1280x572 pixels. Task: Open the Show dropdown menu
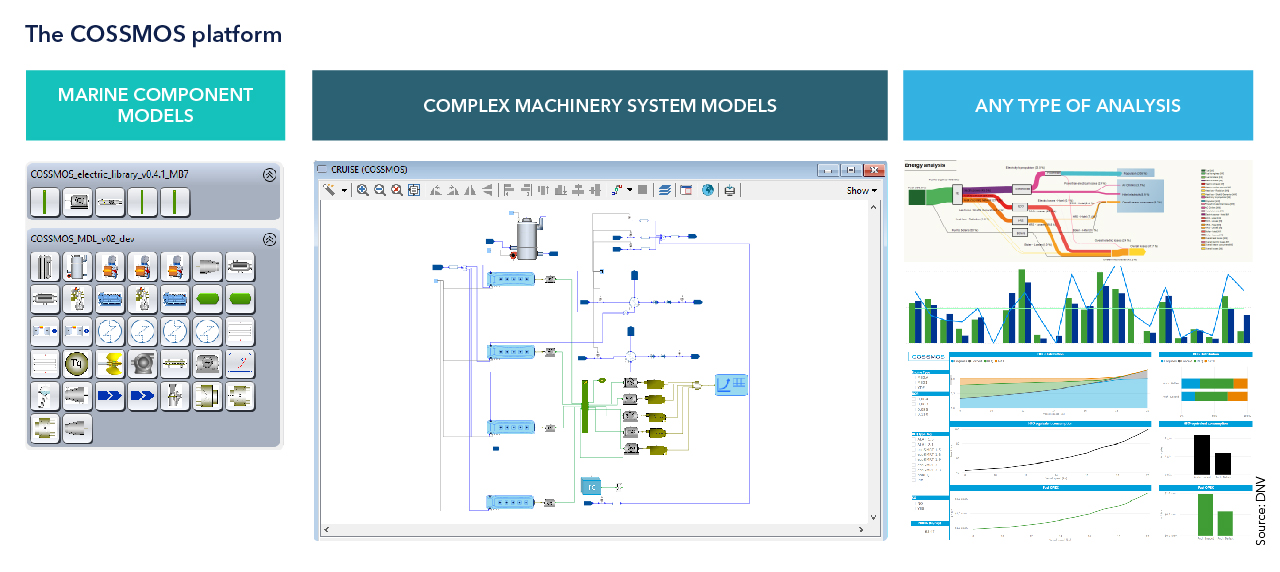[x=861, y=190]
